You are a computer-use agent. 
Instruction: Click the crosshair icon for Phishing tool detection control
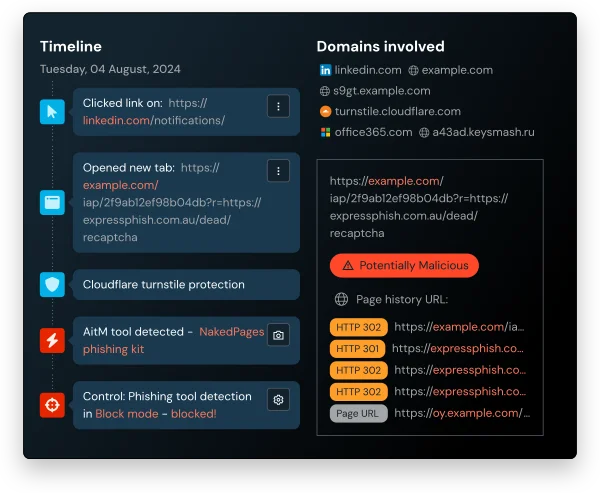coord(52,405)
